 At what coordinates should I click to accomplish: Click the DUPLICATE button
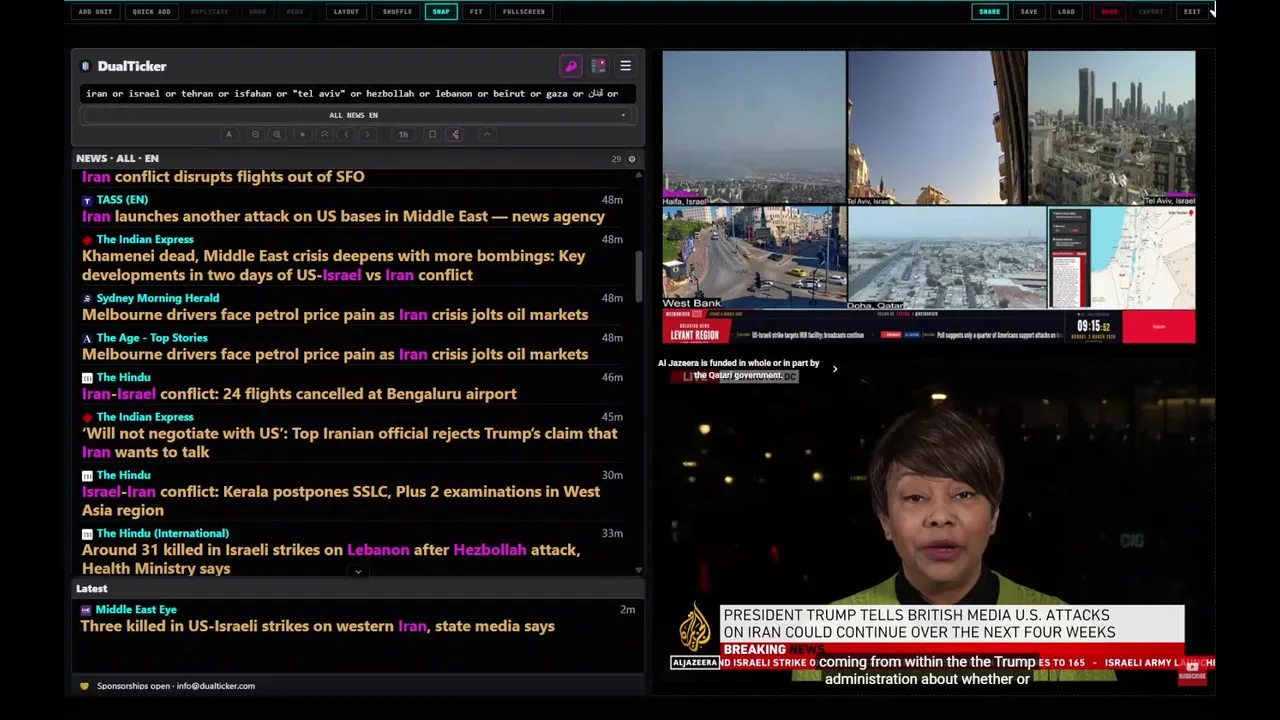pyautogui.click(x=209, y=12)
